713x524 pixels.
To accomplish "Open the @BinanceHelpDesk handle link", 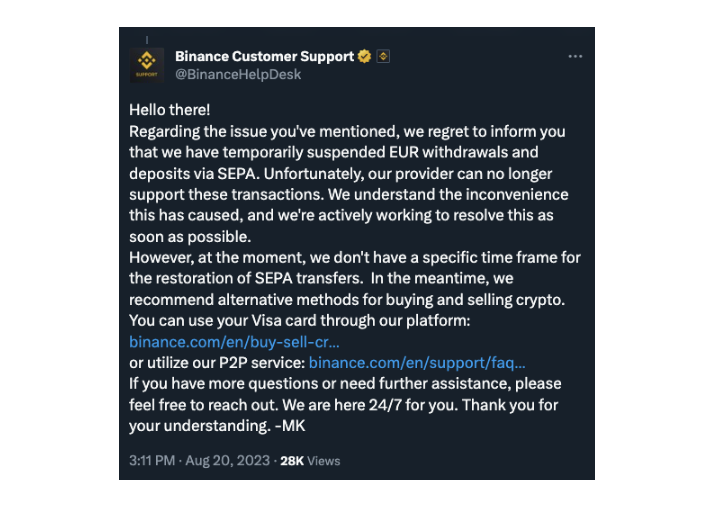I will click(238, 74).
